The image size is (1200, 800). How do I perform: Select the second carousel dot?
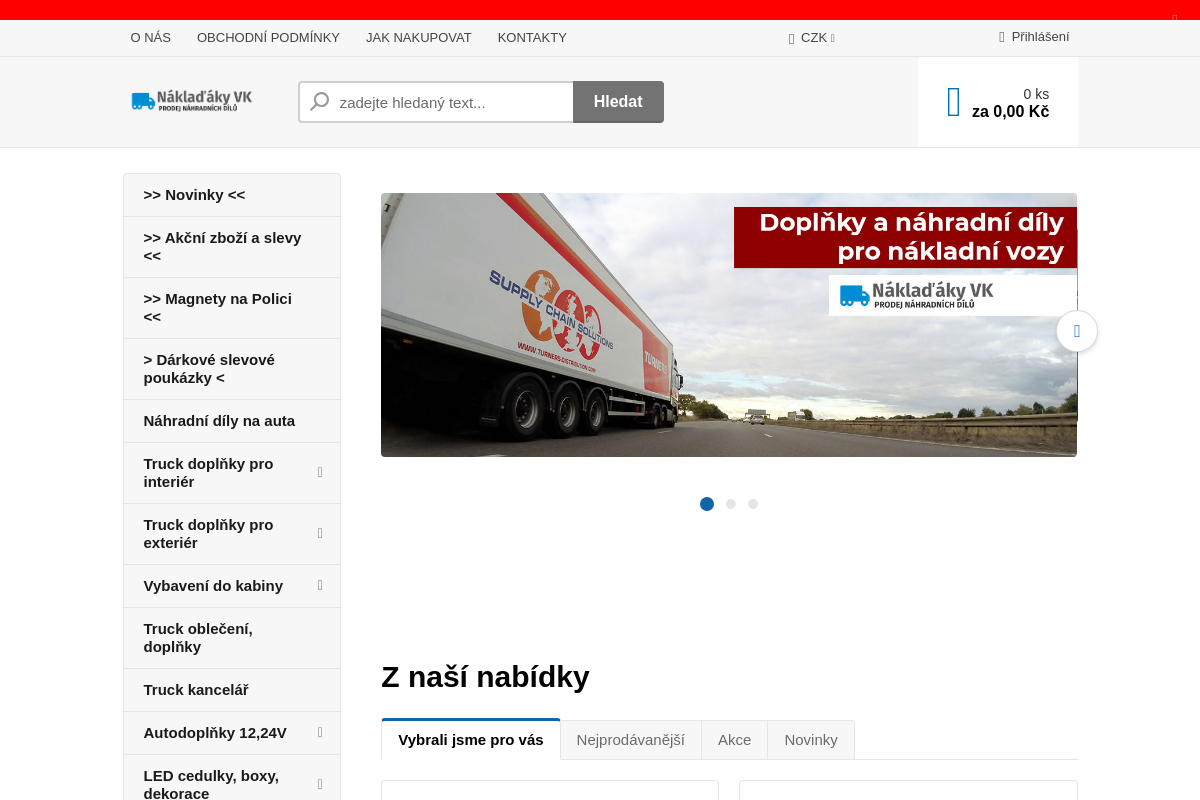tap(730, 504)
